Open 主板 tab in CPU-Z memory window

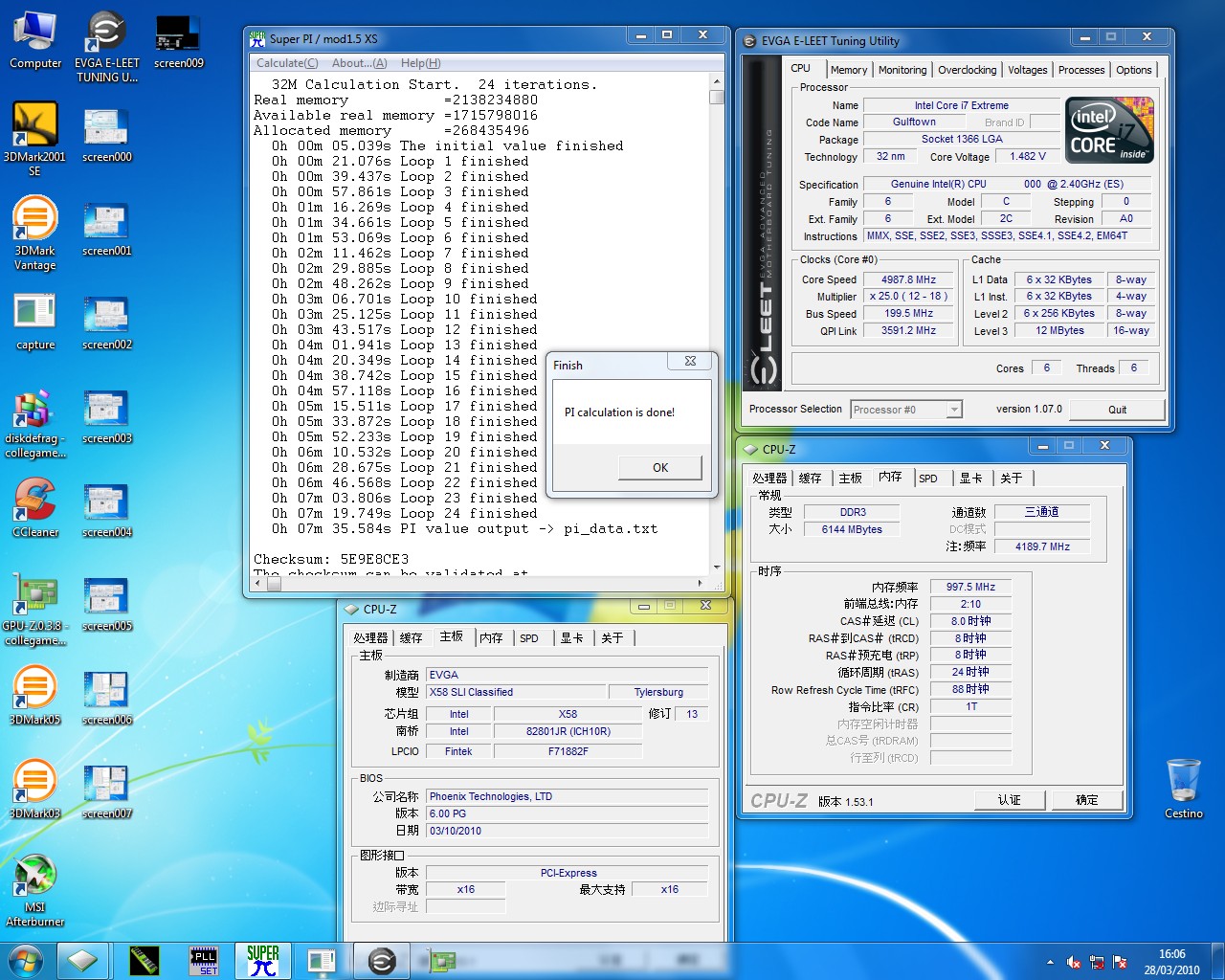tap(850, 479)
